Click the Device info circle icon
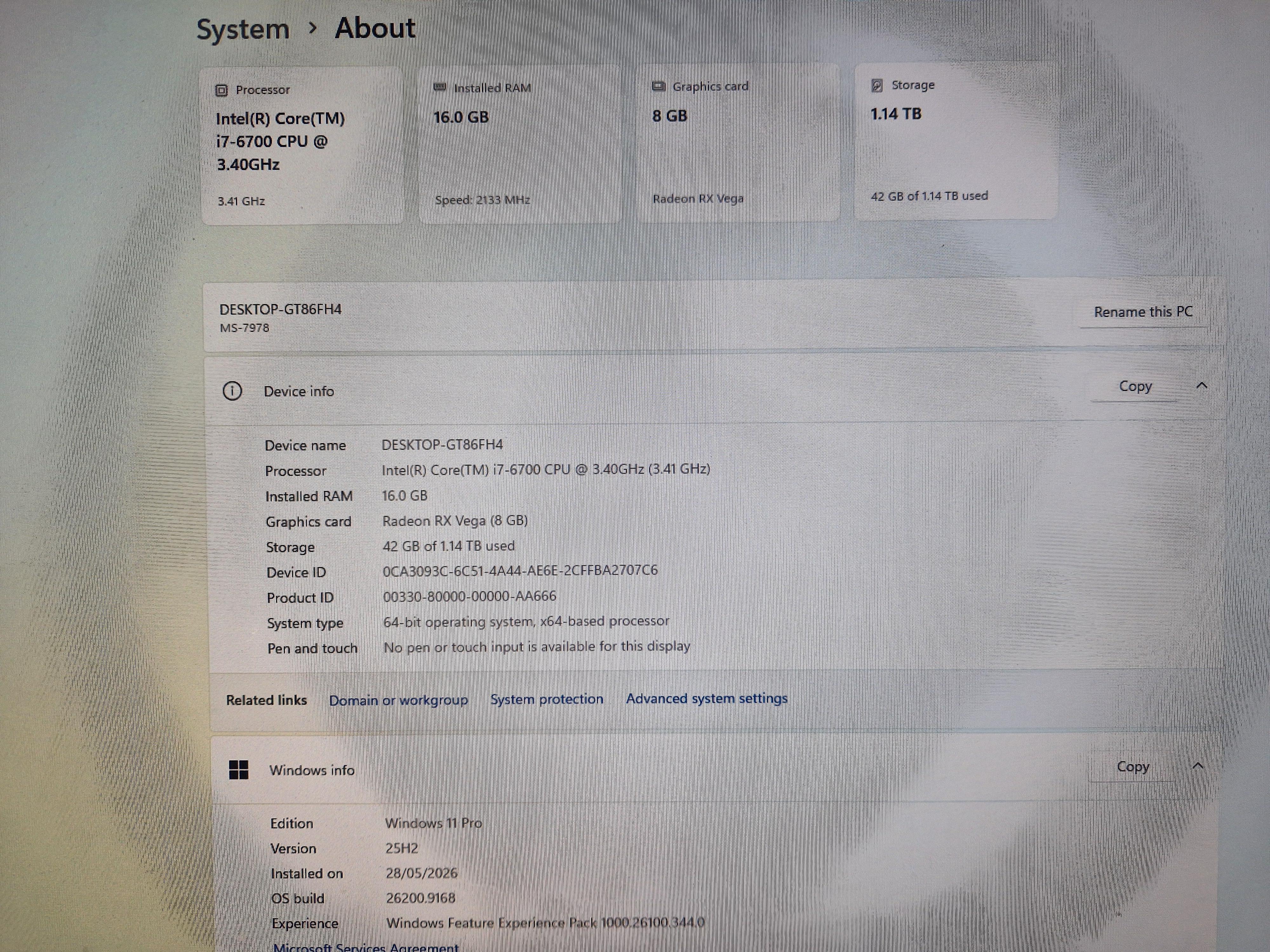 [x=232, y=391]
